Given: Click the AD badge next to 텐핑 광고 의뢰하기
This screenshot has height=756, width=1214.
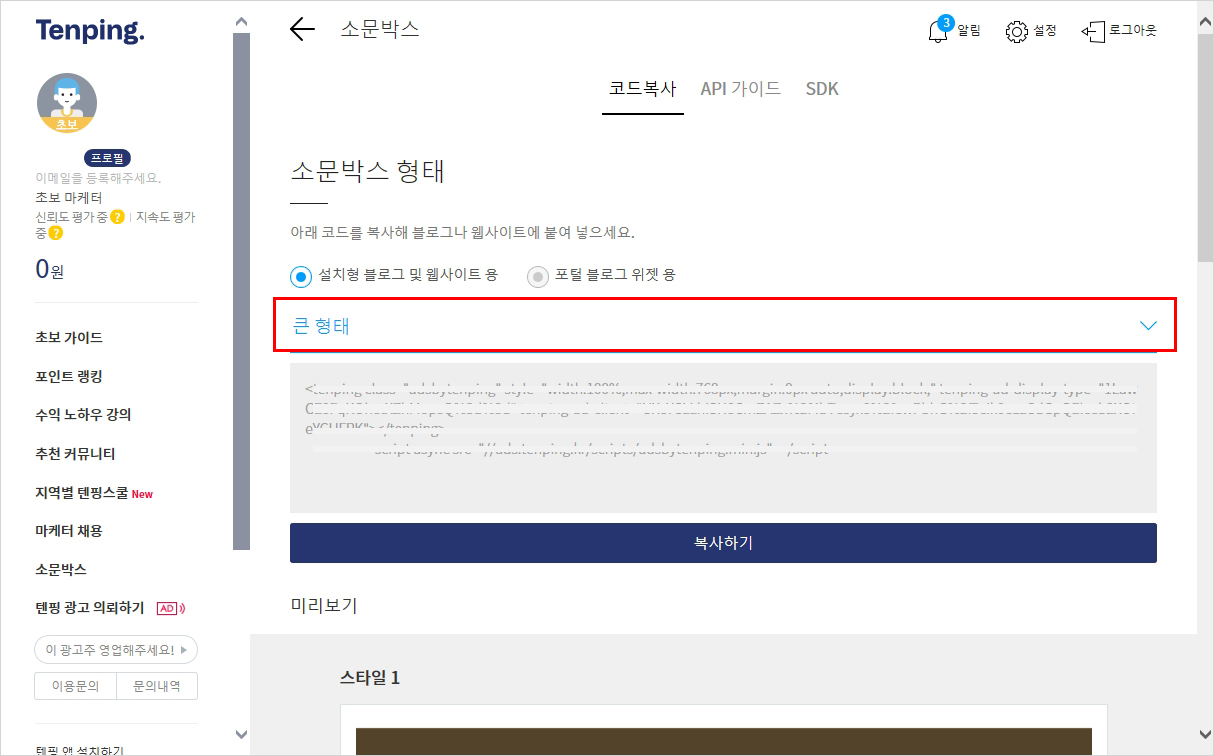Looking at the screenshot, I should [171, 608].
